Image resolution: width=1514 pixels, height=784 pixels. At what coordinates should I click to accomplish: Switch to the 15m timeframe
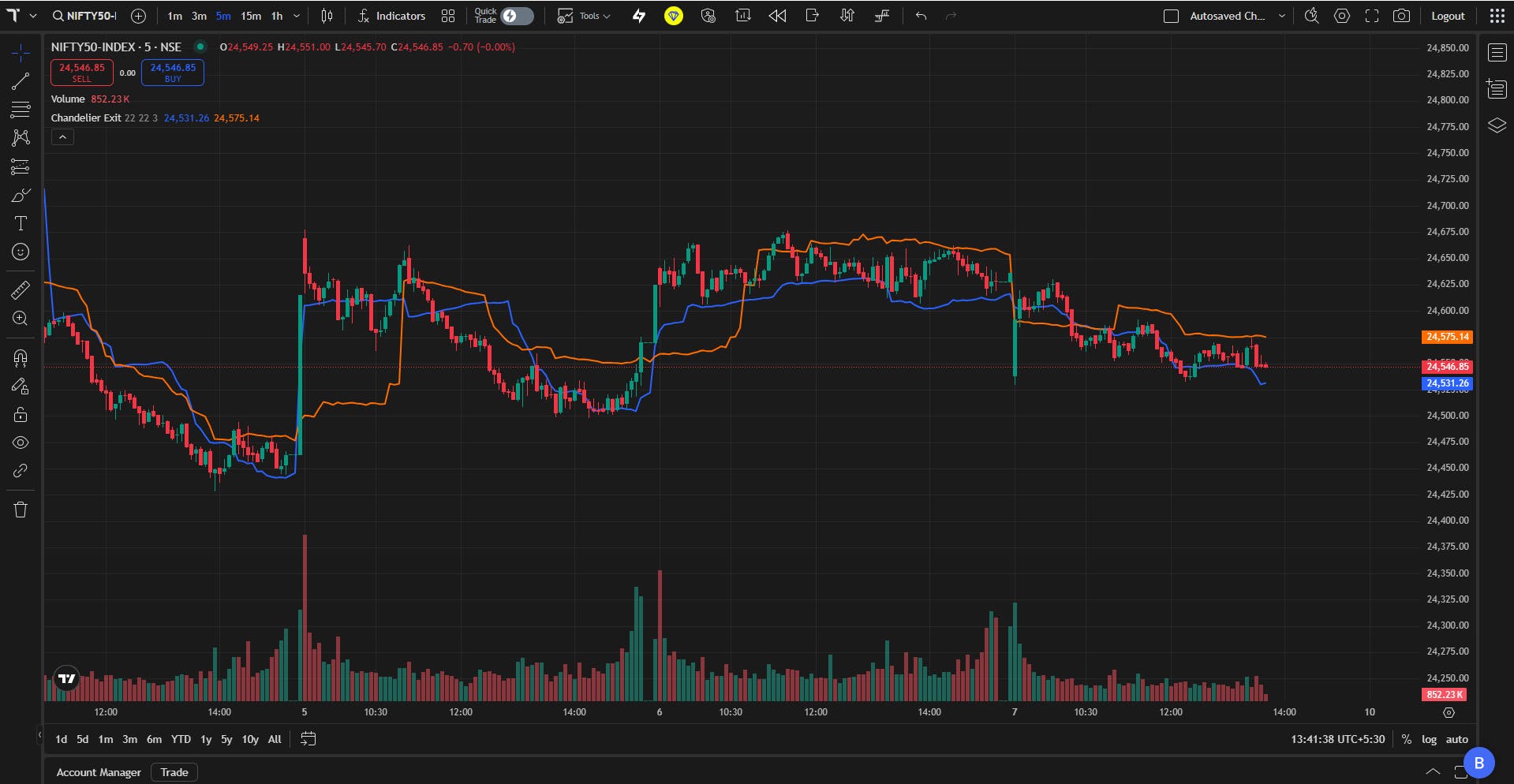tap(251, 16)
